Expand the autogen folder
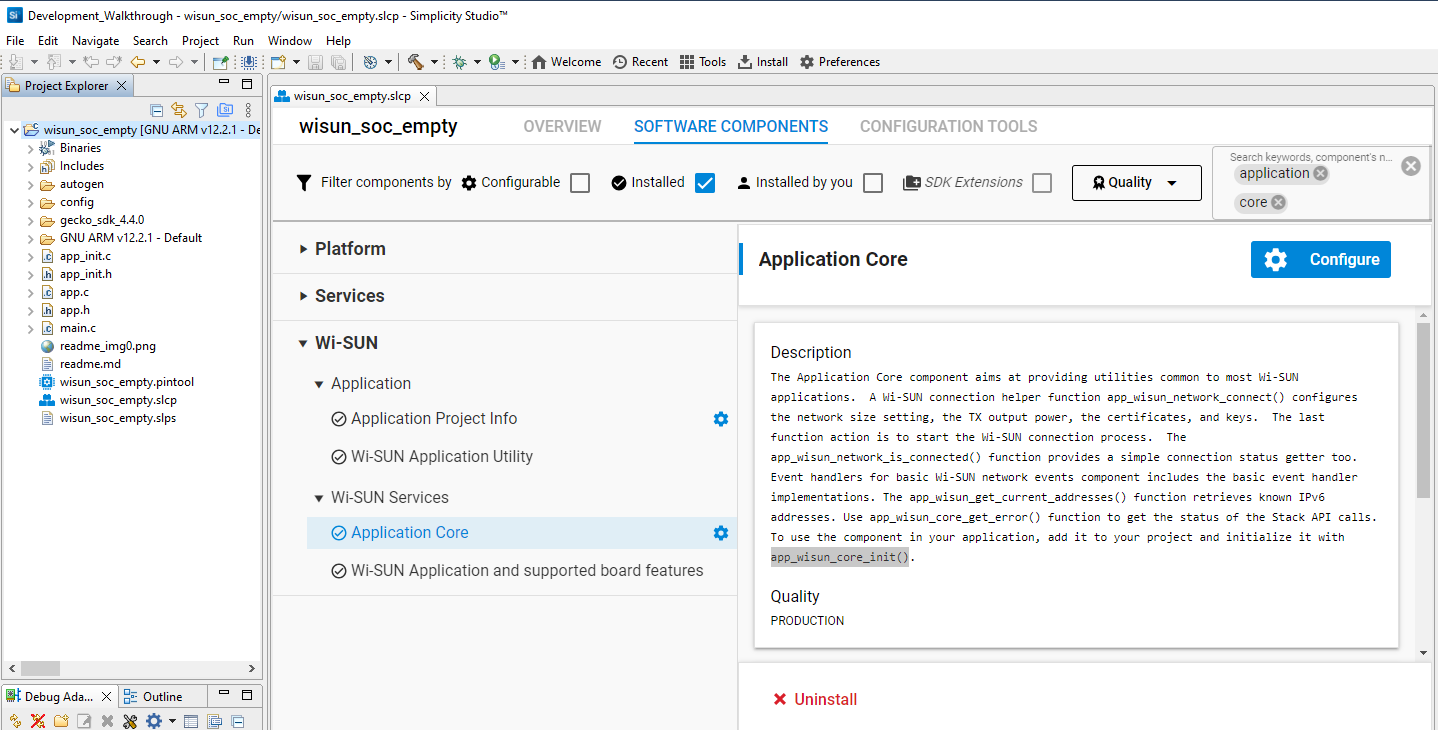The width and height of the screenshot is (1438, 730). point(30,184)
